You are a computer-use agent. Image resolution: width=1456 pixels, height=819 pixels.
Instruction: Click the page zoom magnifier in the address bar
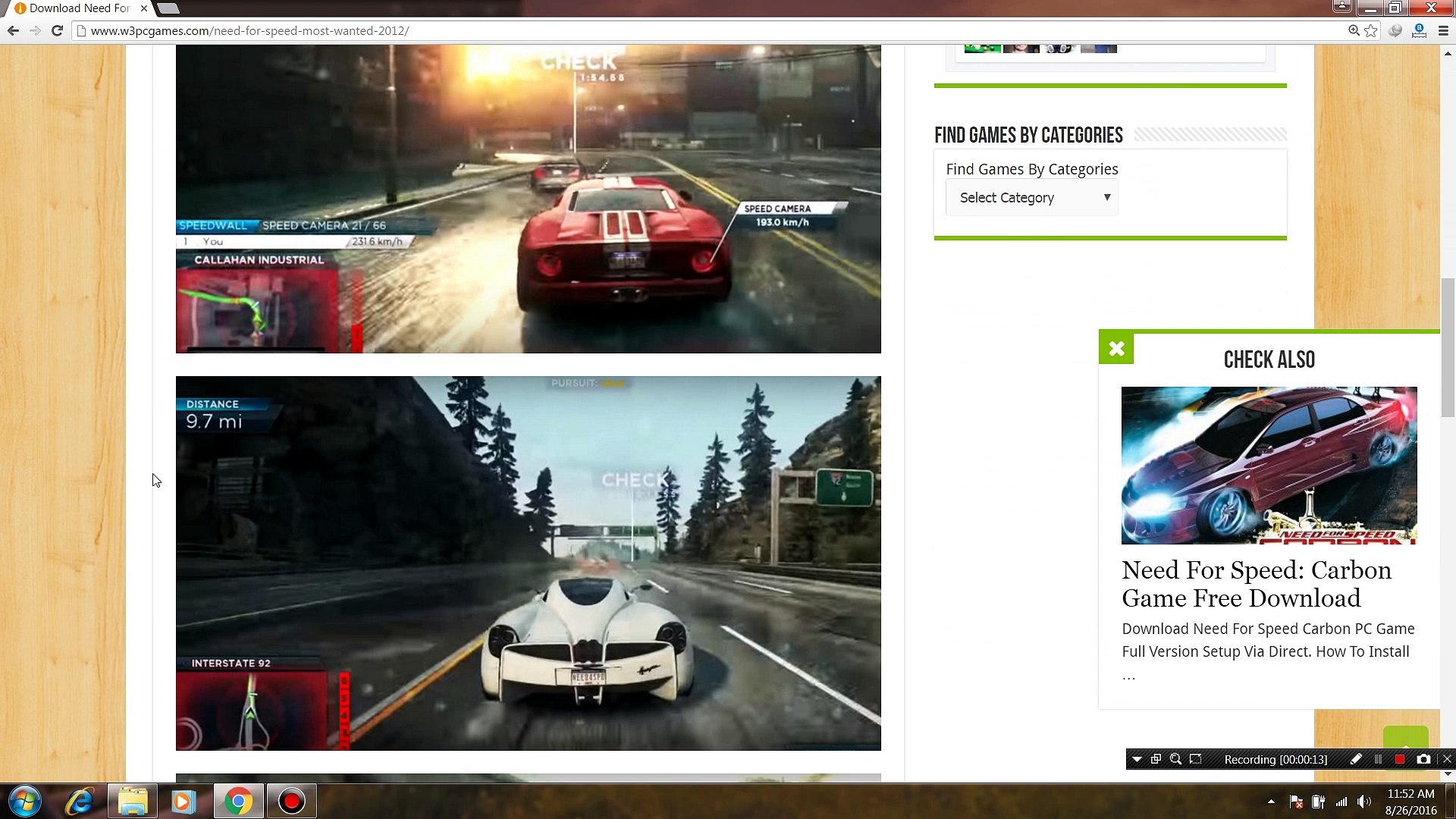[1353, 31]
